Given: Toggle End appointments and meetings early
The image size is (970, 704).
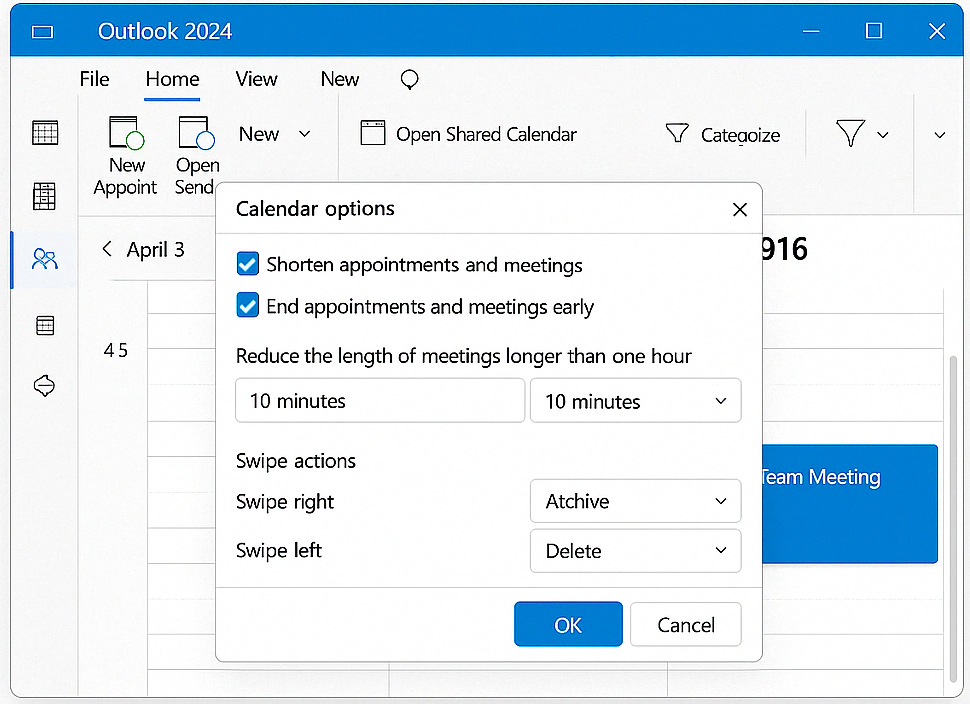Looking at the screenshot, I should pos(248,305).
